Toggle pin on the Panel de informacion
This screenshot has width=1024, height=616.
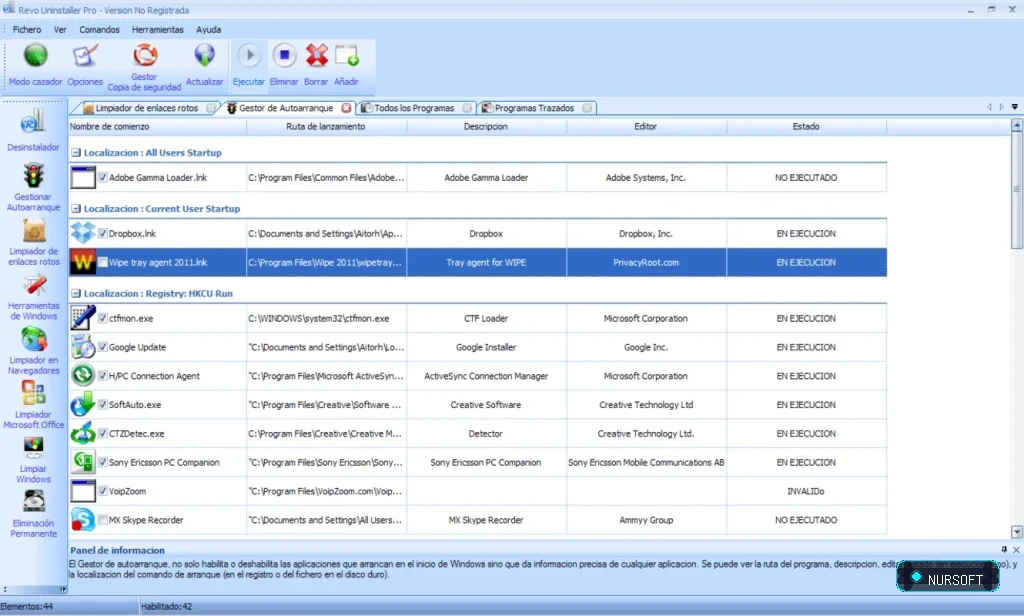(x=1004, y=549)
